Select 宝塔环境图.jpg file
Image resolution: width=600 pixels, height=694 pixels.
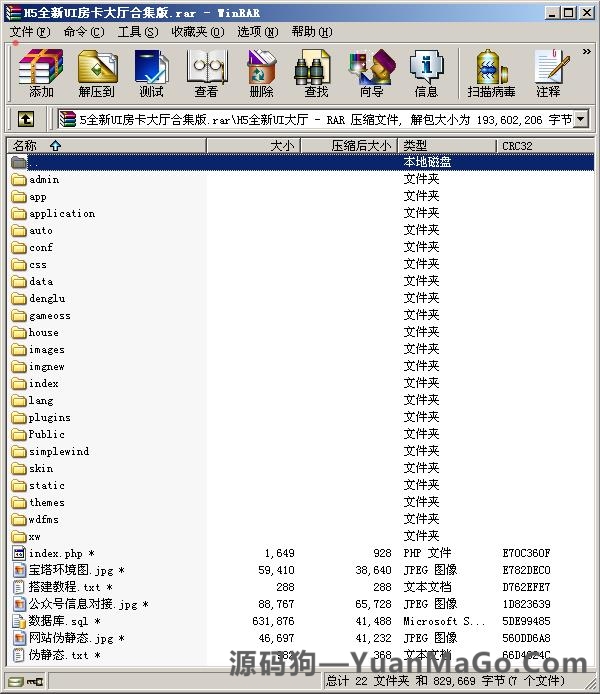[x=68, y=570]
